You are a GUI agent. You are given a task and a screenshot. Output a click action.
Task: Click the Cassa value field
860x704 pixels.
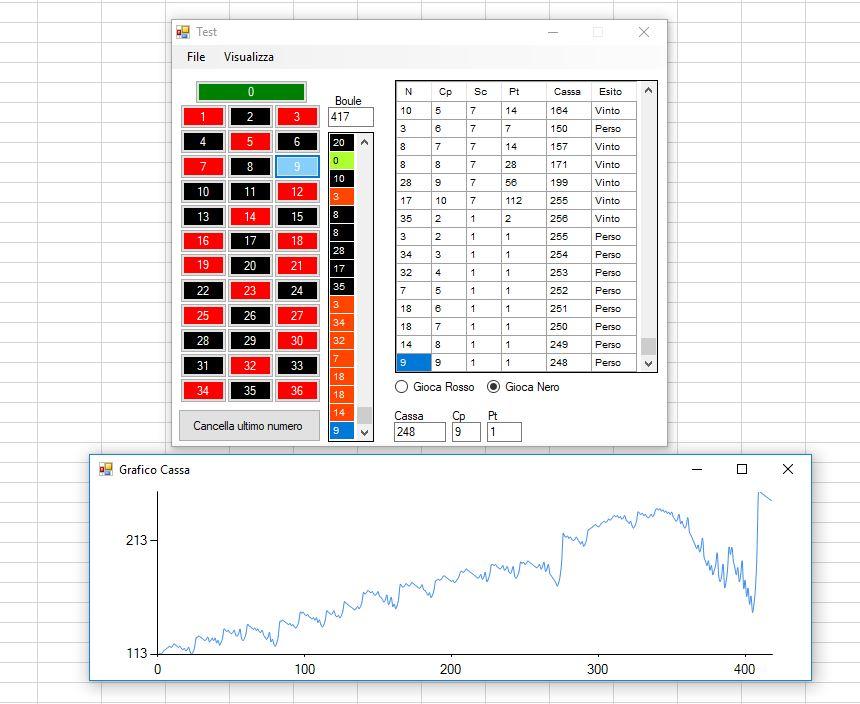(419, 432)
